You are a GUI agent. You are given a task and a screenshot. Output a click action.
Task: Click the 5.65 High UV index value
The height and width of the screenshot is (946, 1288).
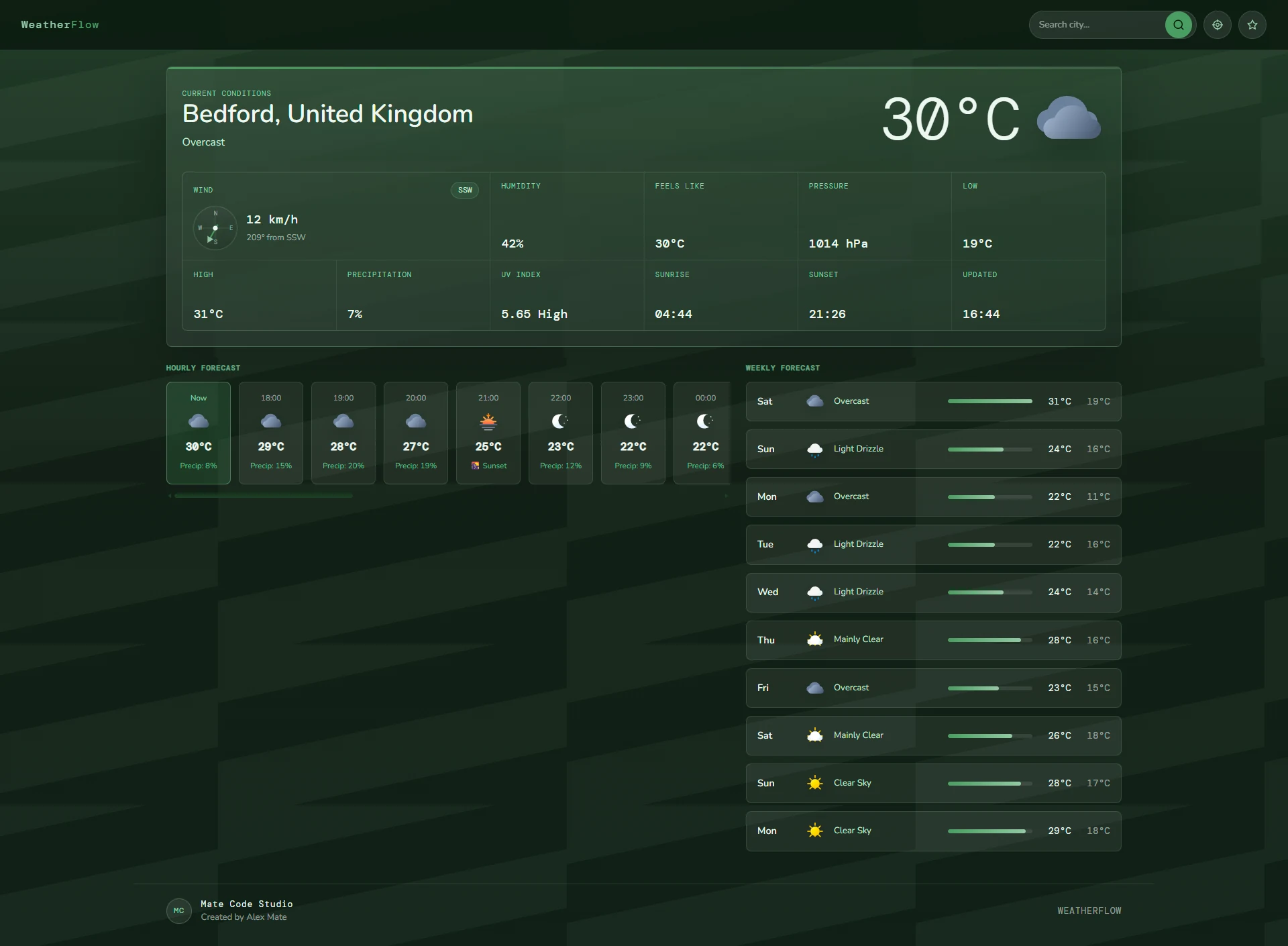click(x=534, y=314)
